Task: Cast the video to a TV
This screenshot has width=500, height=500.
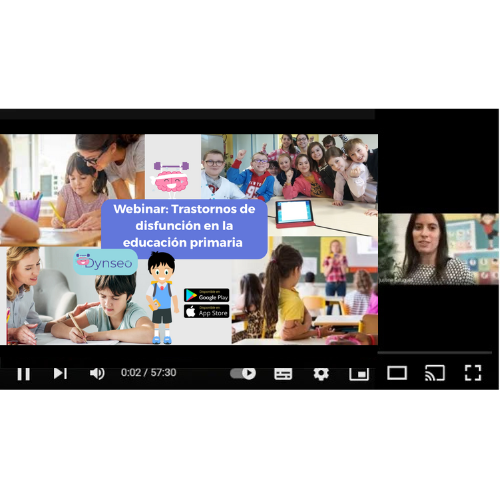Action: (435, 373)
